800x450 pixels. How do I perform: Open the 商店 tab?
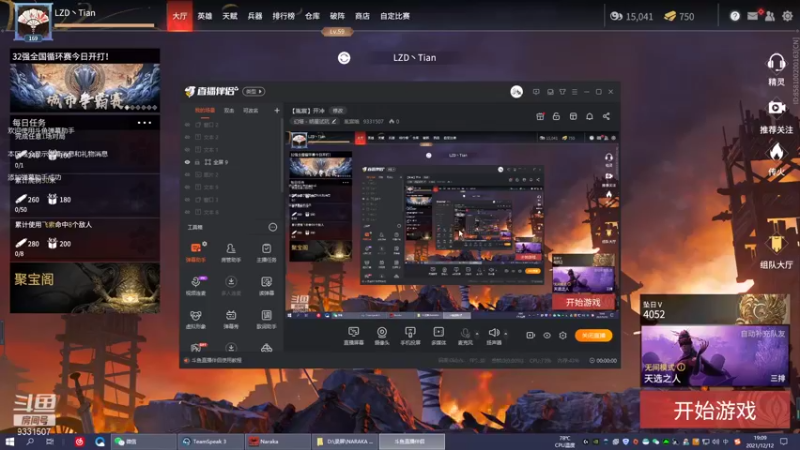tap(362, 16)
